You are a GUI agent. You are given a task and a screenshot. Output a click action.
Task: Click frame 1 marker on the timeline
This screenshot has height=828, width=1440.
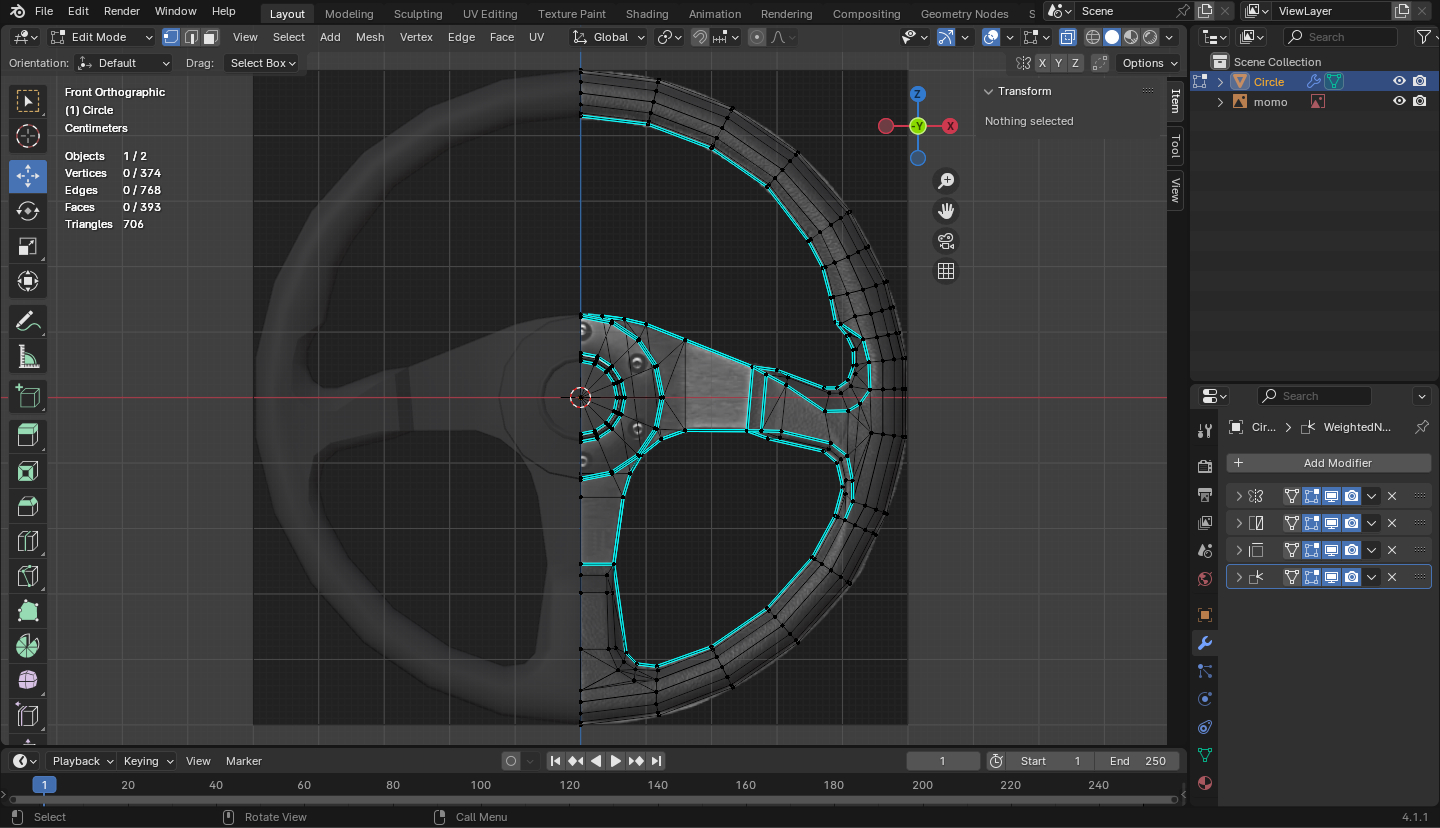pyautogui.click(x=44, y=785)
